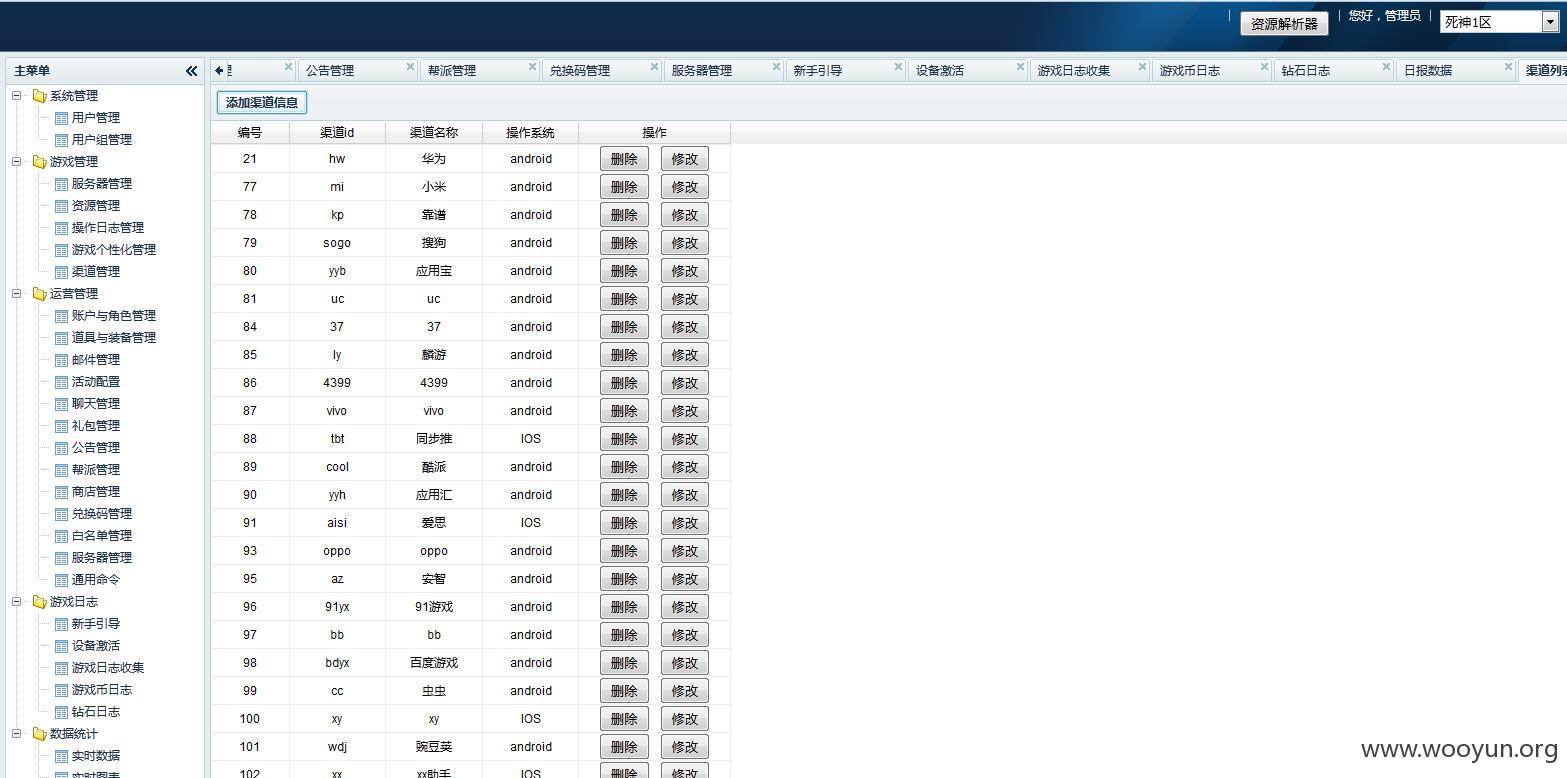Modify the 爱思 channel row
Image resolution: width=1567 pixels, height=778 pixels.
point(685,523)
